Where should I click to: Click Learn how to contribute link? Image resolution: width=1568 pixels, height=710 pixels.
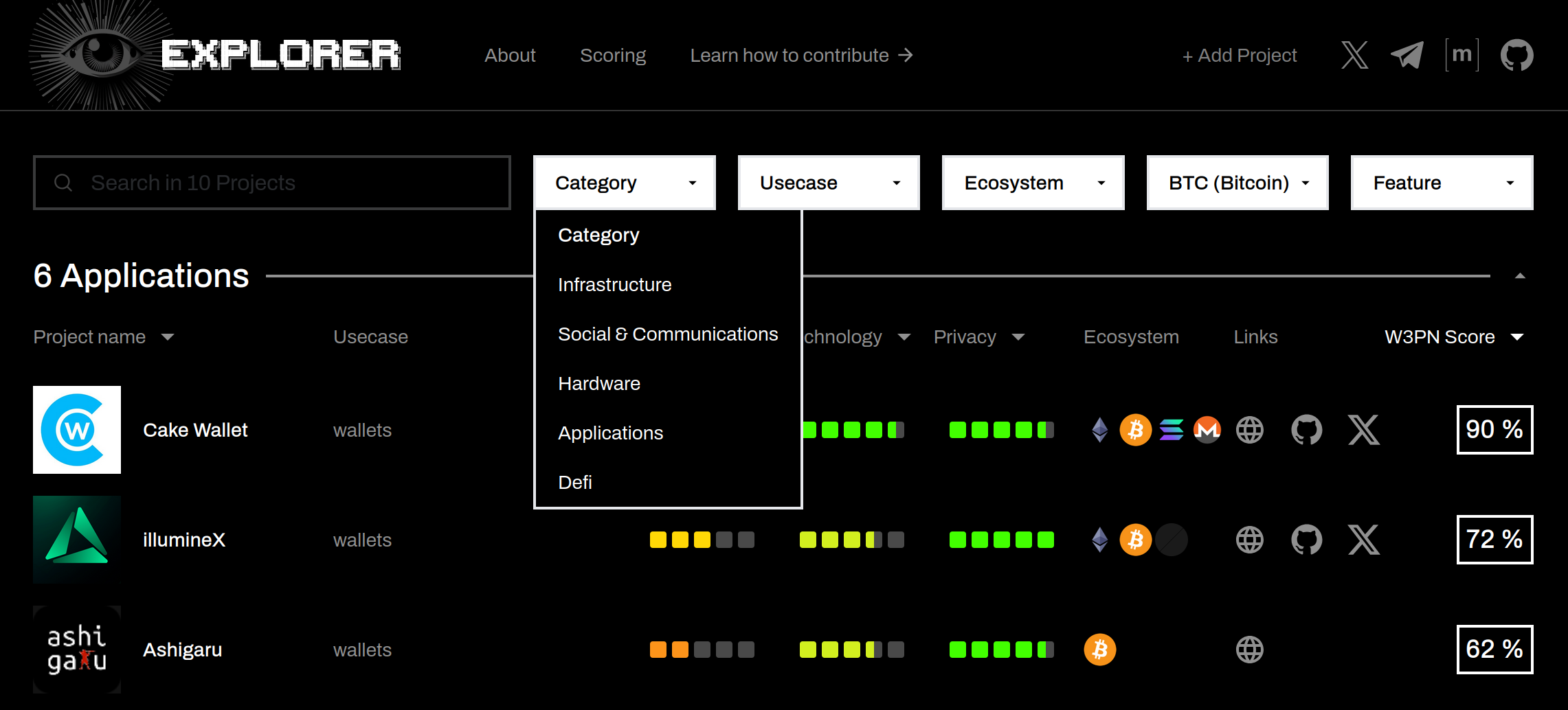[801, 55]
